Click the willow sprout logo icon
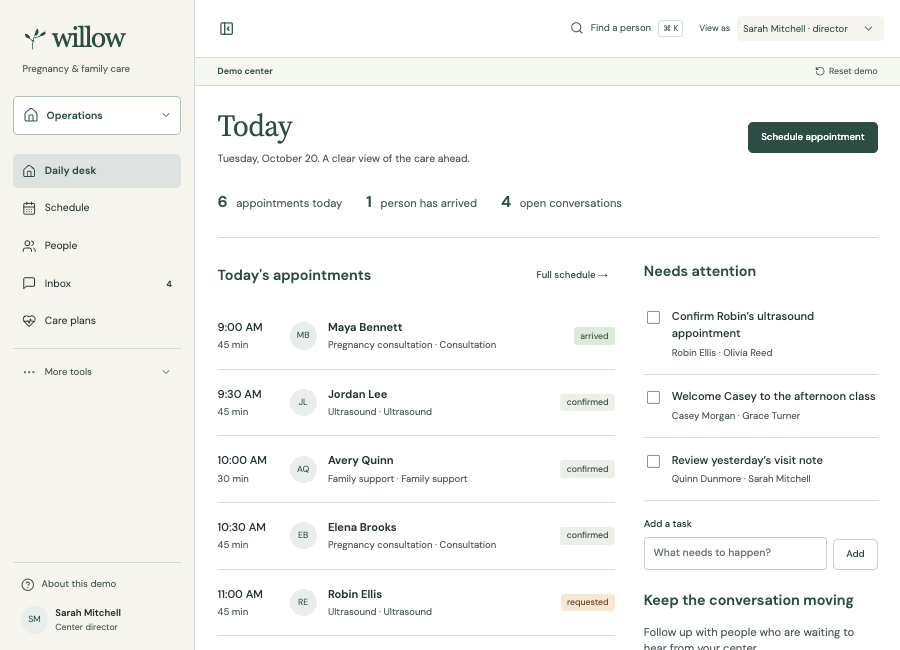 (34, 38)
